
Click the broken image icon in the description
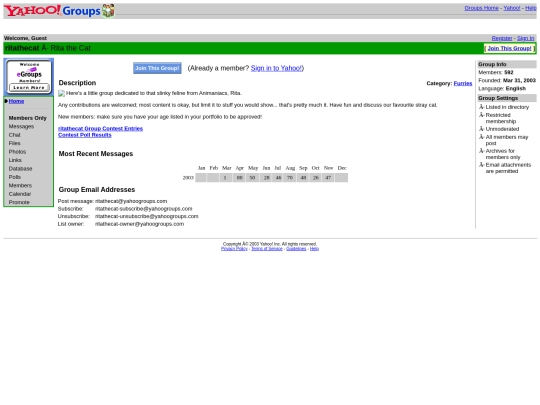coord(61,93)
